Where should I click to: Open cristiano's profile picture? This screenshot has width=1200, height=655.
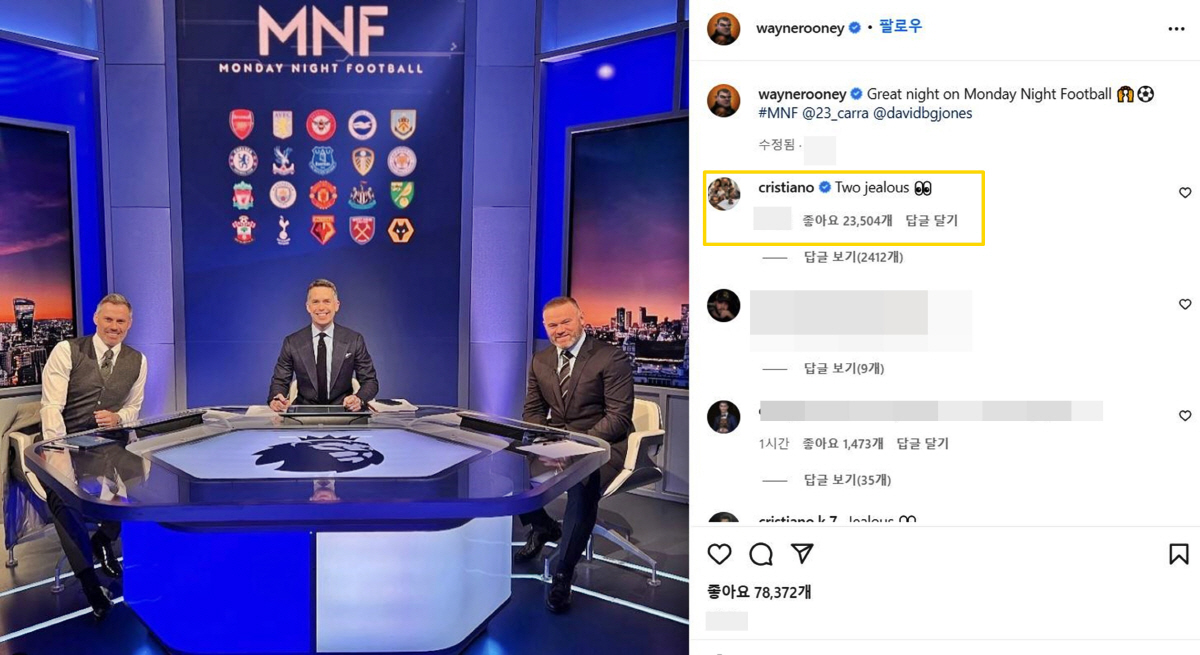pos(723,193)
